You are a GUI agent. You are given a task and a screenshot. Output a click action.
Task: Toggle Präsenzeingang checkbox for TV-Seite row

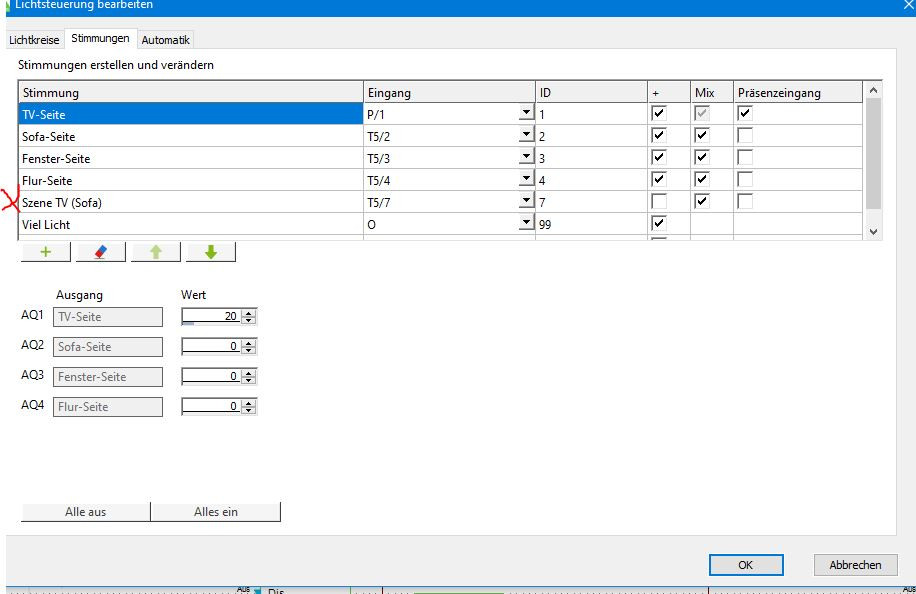pyautogui.click(x=745, y=114)
